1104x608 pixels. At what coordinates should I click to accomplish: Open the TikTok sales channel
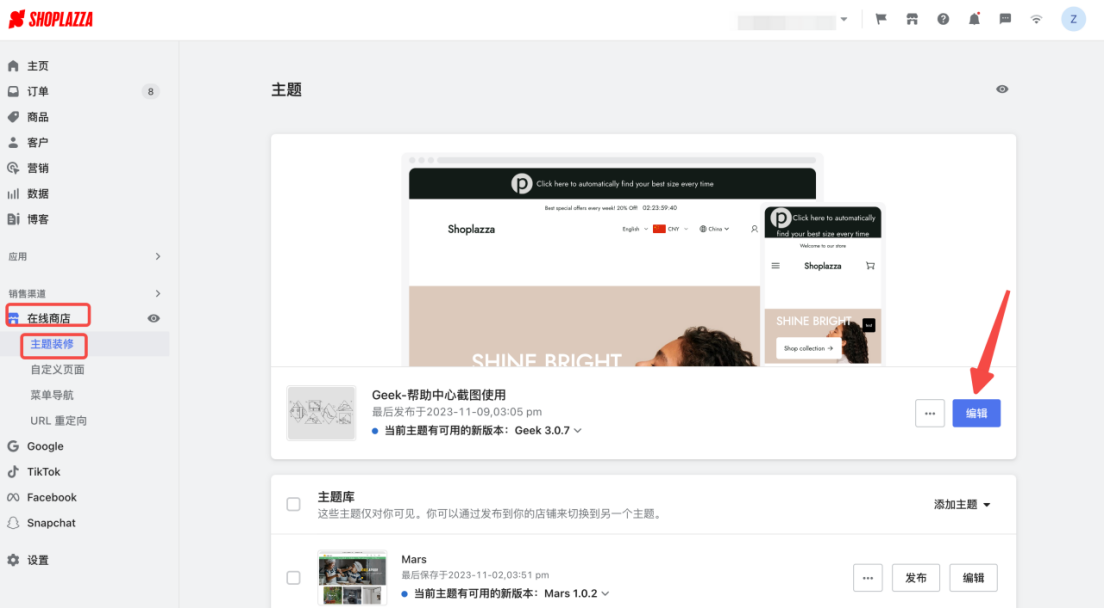click(44, 471)
